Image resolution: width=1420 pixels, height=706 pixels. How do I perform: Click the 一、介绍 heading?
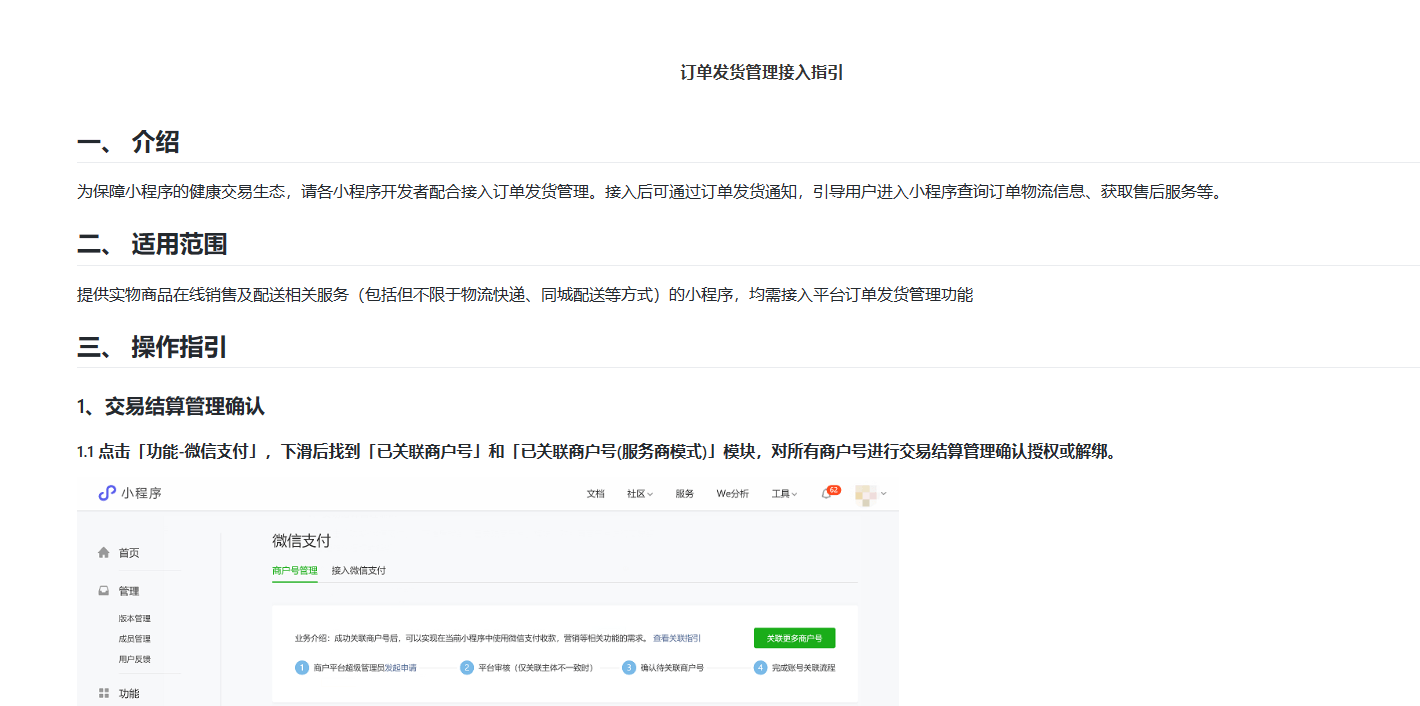pyautogui.click(x=128, y=142)
